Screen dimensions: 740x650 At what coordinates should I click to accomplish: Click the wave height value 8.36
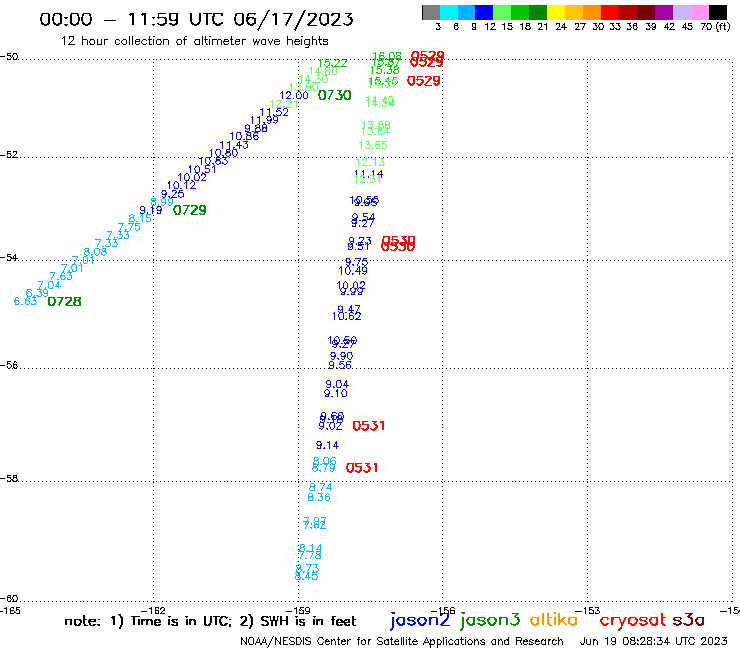tap(319, 497)
